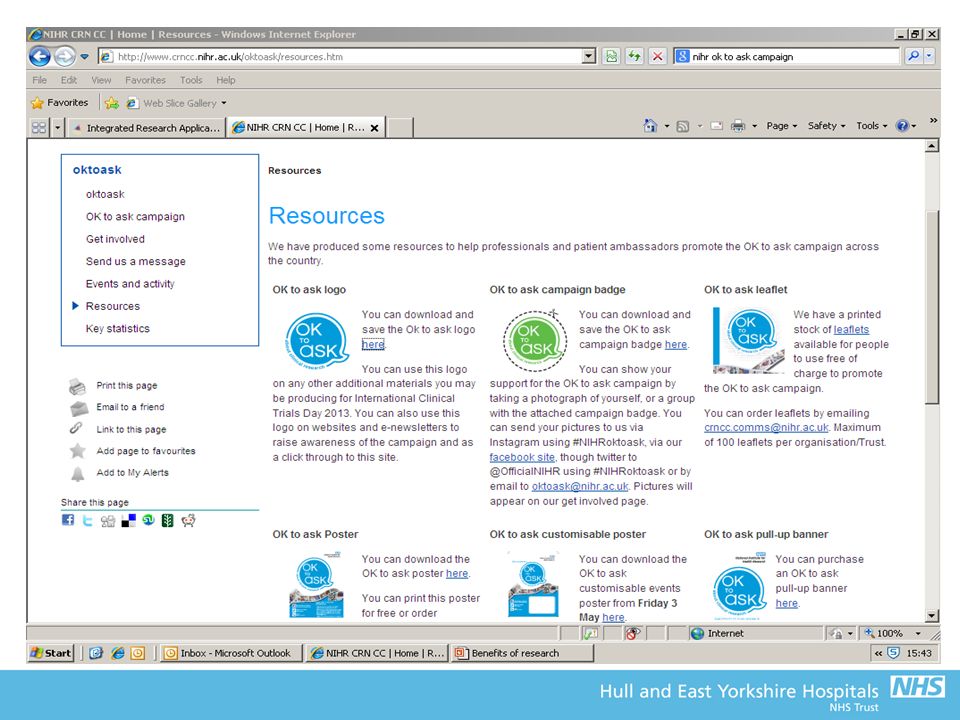Click the scroll down arrow
Image resolution: width=960 pixels, height=720 pixels.
pyautogui.click(x=931, y=616)
